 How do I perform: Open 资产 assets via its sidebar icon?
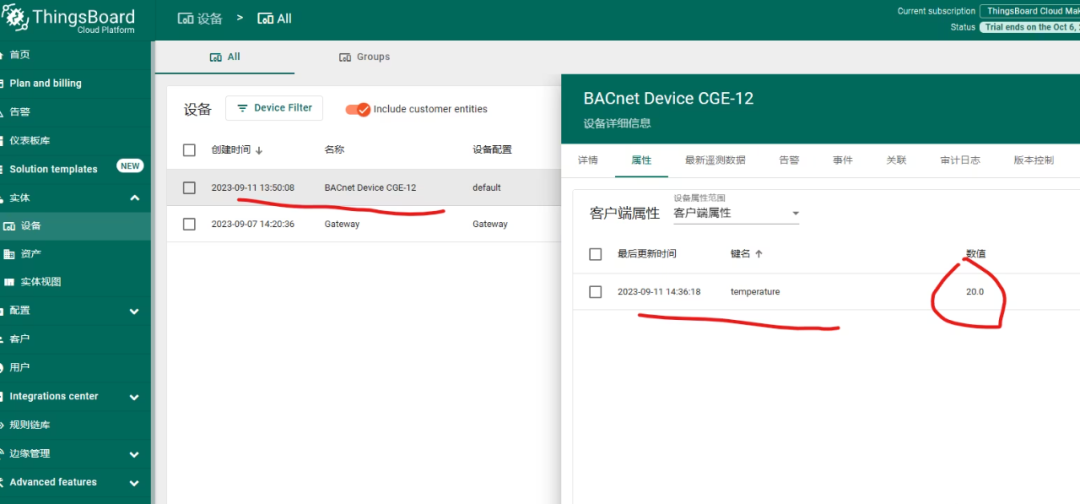click(x=9, y=254)
